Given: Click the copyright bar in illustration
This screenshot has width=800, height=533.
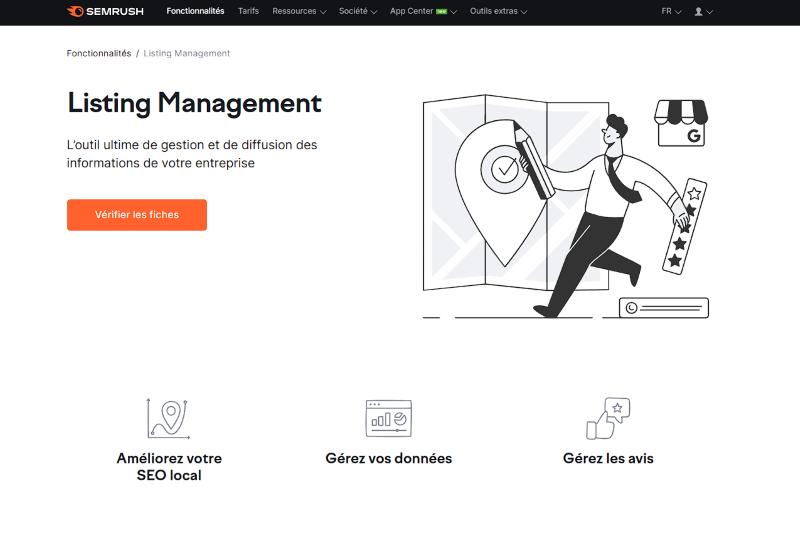Looking at the screenshot, I should click(664, 308).
